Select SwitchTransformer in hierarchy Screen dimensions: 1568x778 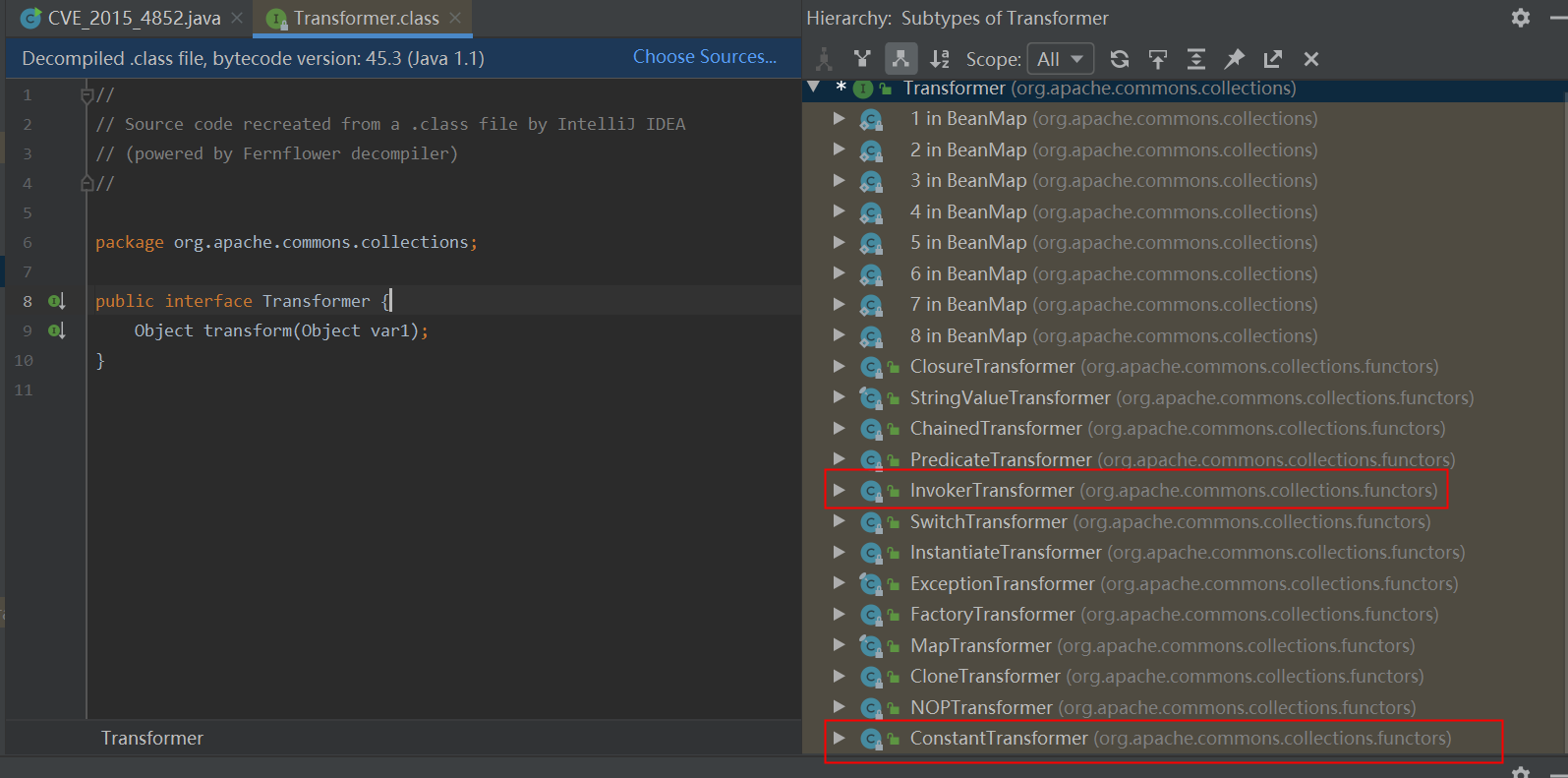pos(1170,521)
